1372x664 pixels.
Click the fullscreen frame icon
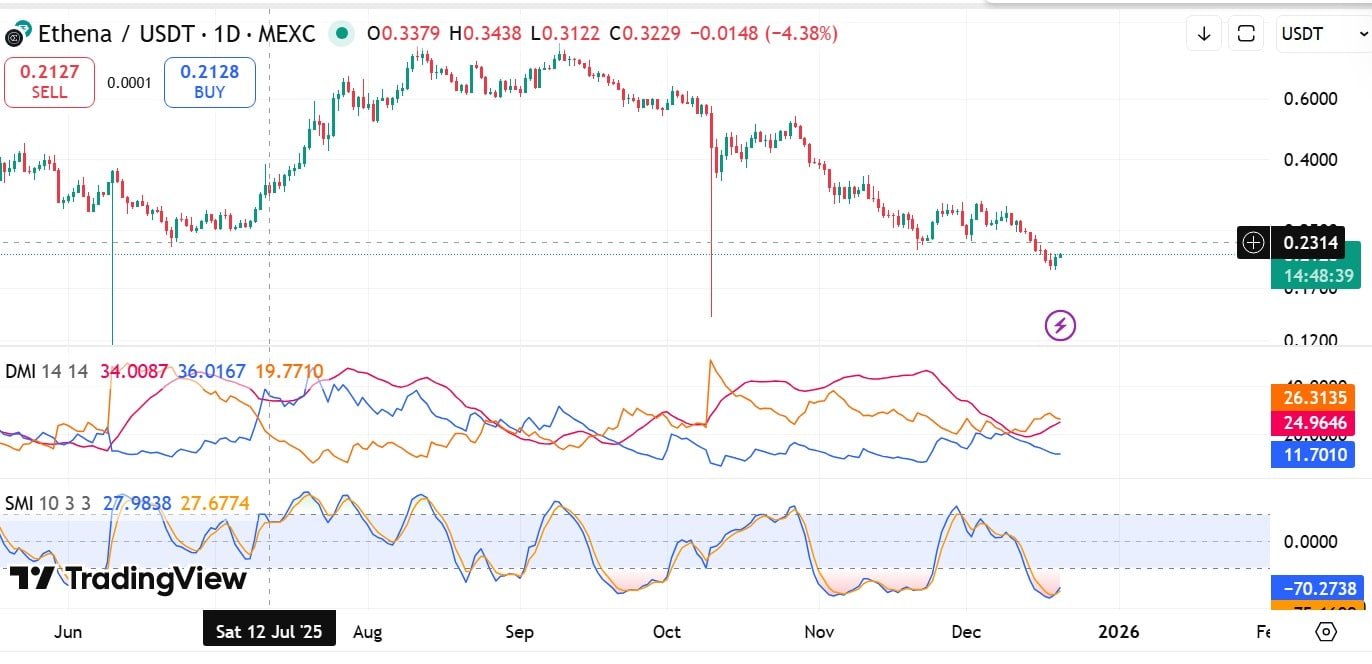(x=1246, y=34)
